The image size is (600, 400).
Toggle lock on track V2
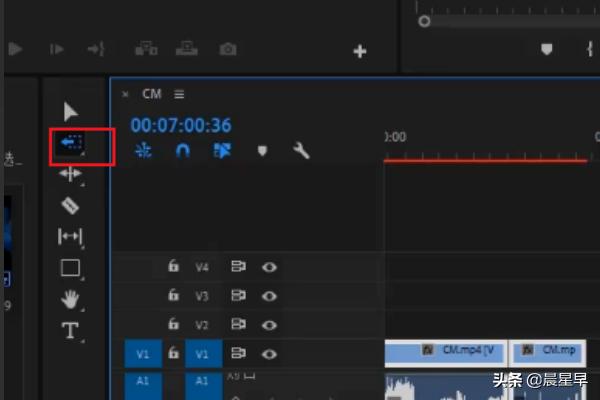(x=173, y=325)
